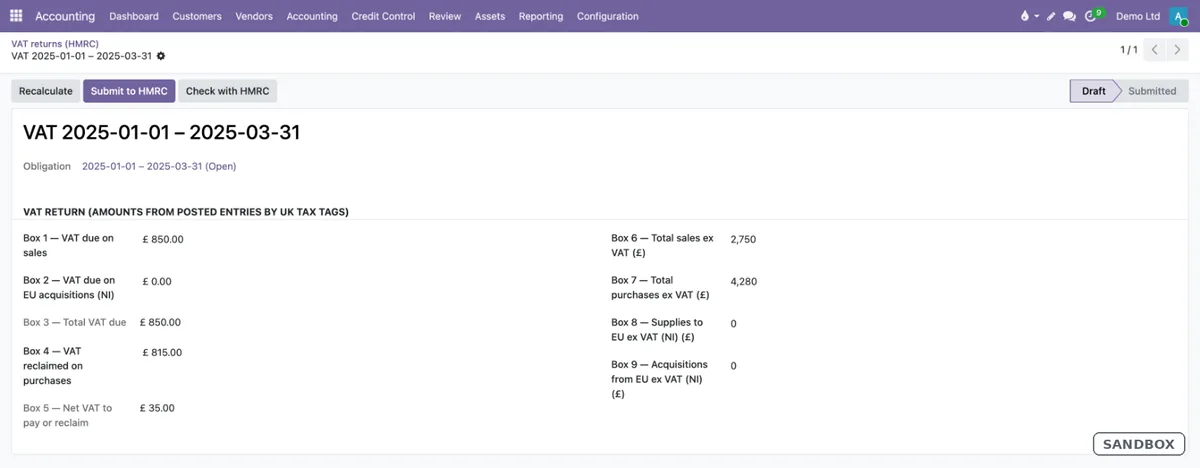Open obligation link 2025-01-01 – 2025-03-31 (Open)
The width and height of the screenshot is (1200, 468).
click(x=159, y=166)
